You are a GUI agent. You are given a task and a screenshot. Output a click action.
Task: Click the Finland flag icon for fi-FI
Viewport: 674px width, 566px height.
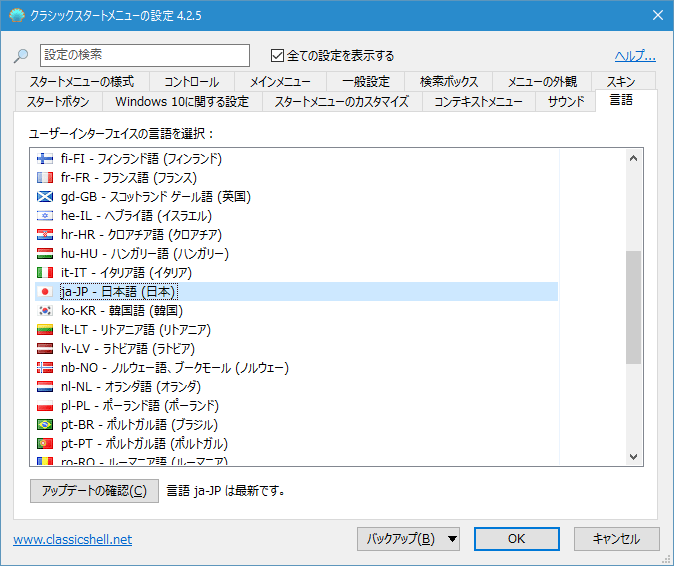coord(45,159)
